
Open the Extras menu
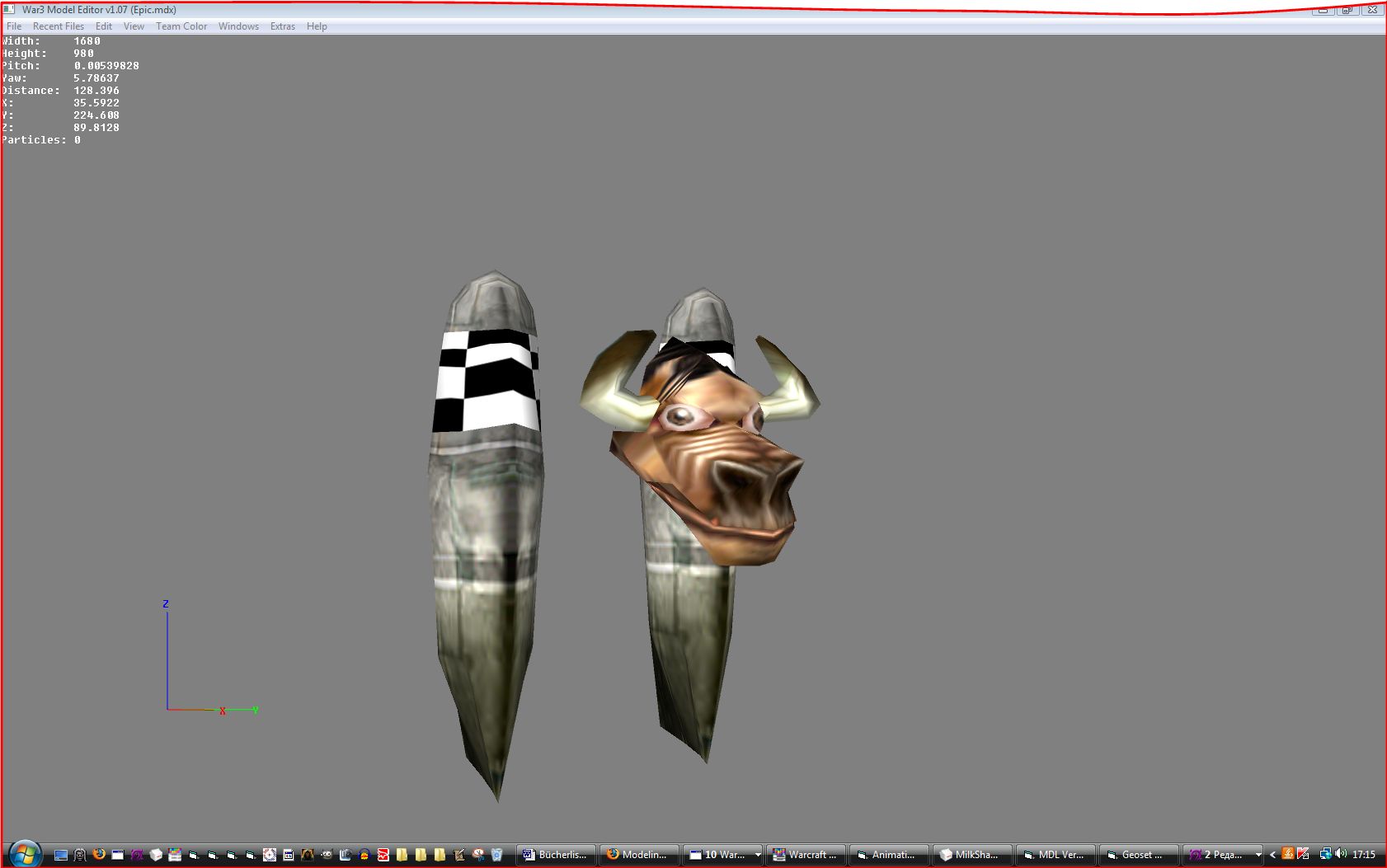[283, 26]
